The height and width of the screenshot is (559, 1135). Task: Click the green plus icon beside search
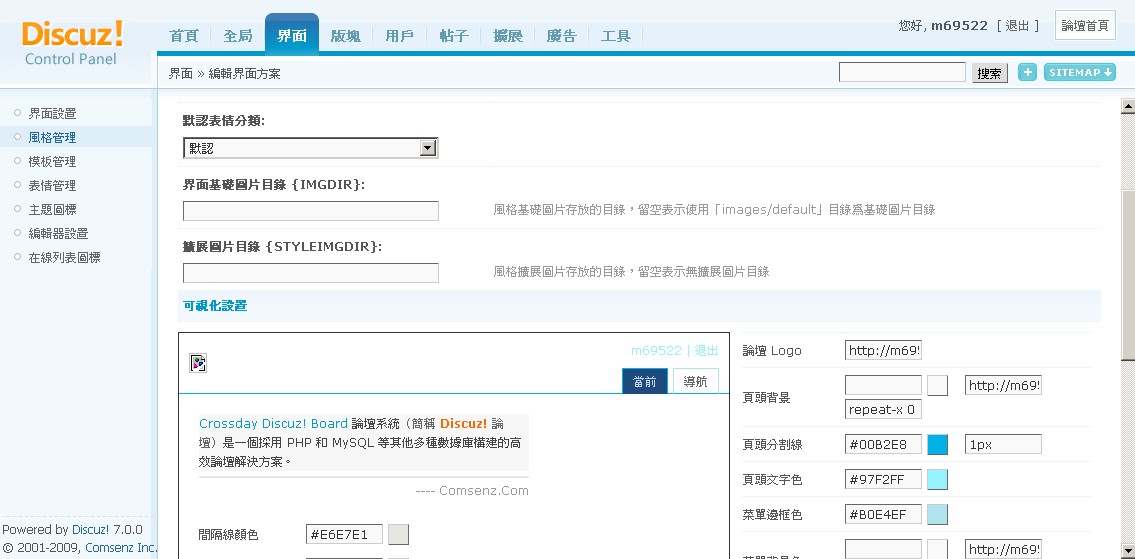coord(1027,72)
